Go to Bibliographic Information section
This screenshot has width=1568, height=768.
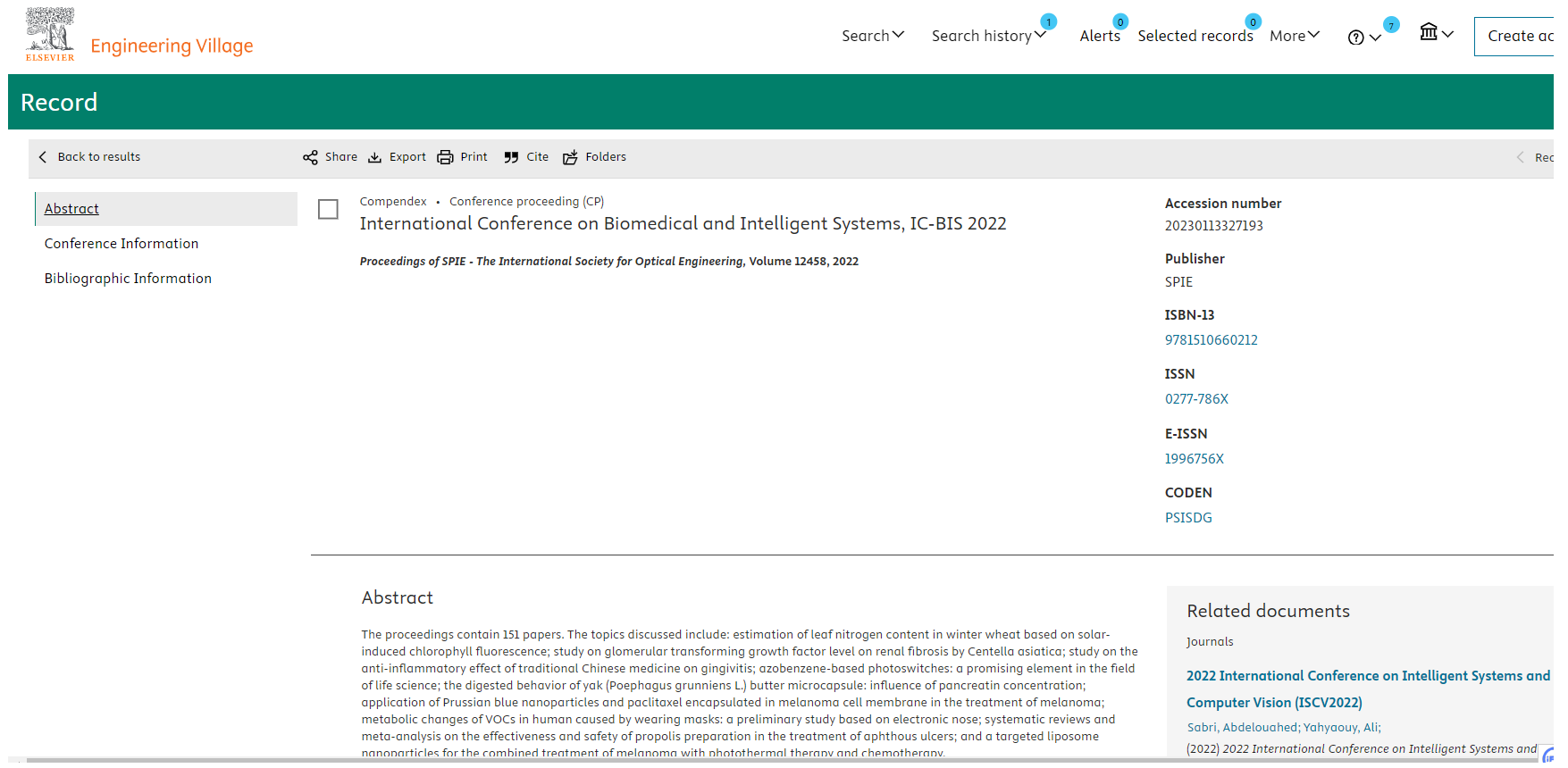pyautogui.click(x=128, y=279)
